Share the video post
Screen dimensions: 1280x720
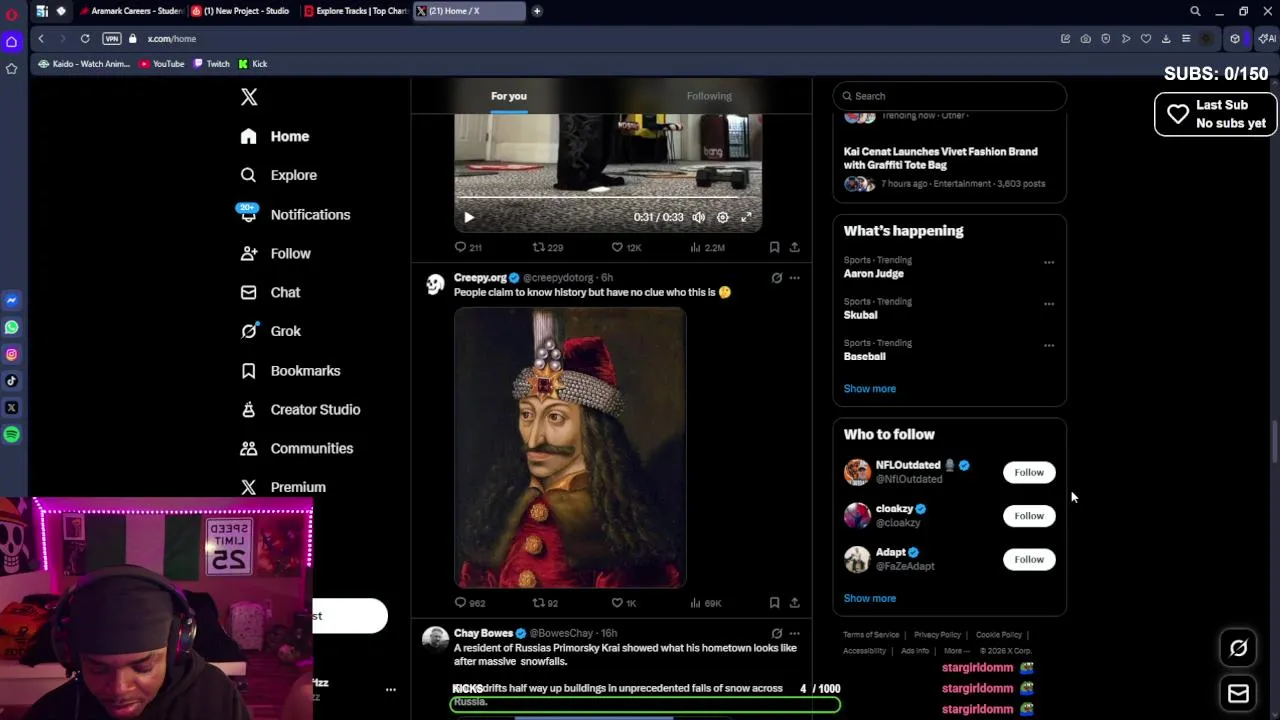pyautogui.click(x=794, y=247)
